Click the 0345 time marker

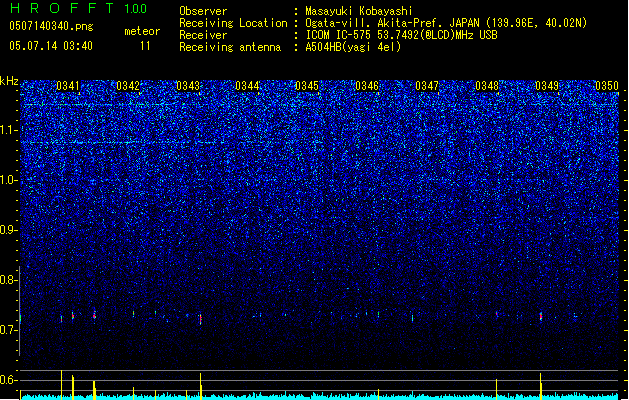coord(307,86)
